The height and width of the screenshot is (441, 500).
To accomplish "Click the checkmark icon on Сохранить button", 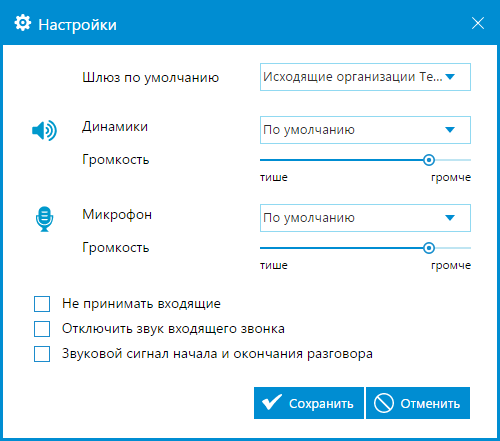I will (272, 402).
